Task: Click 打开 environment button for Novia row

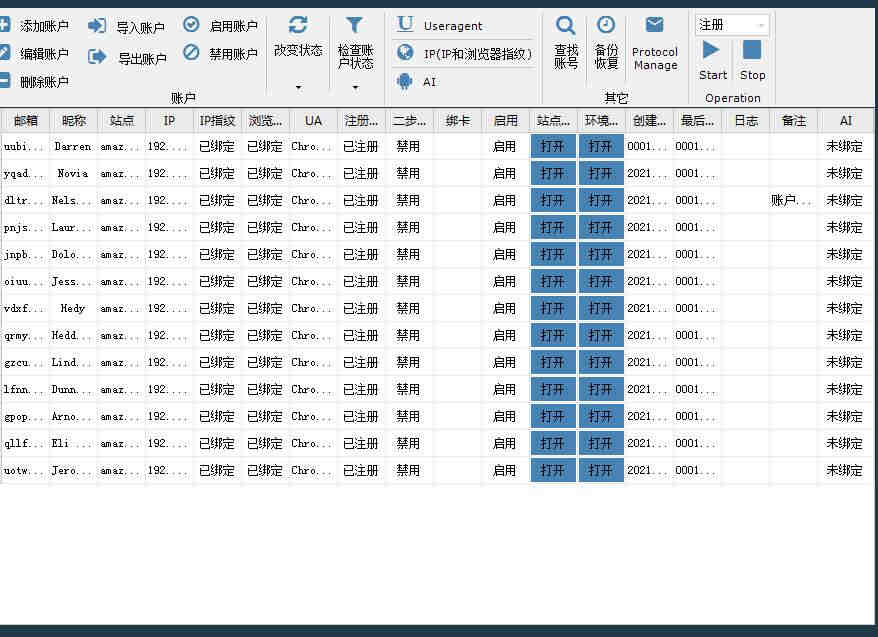Action: (601, 174)
